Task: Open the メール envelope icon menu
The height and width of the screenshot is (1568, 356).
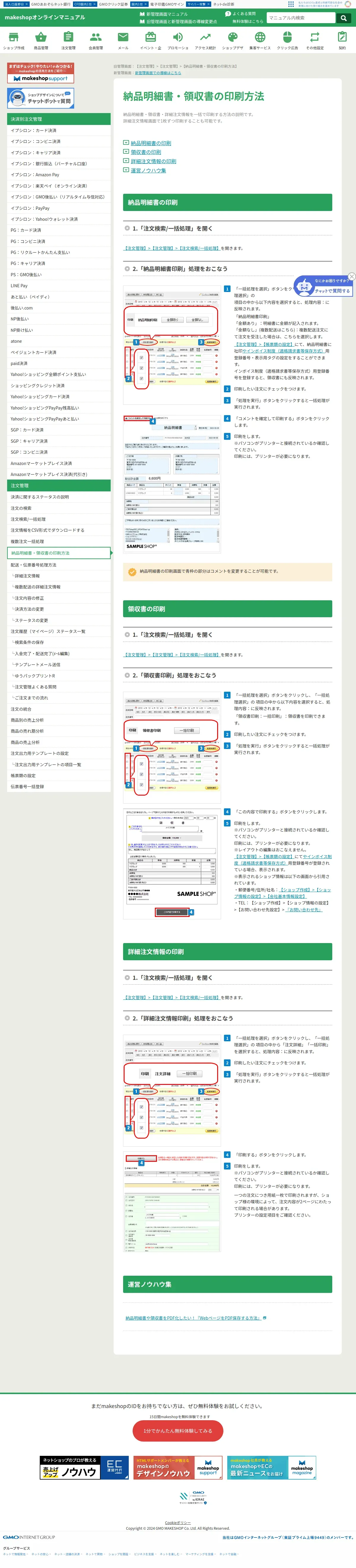Action: [x=123, y=41]
